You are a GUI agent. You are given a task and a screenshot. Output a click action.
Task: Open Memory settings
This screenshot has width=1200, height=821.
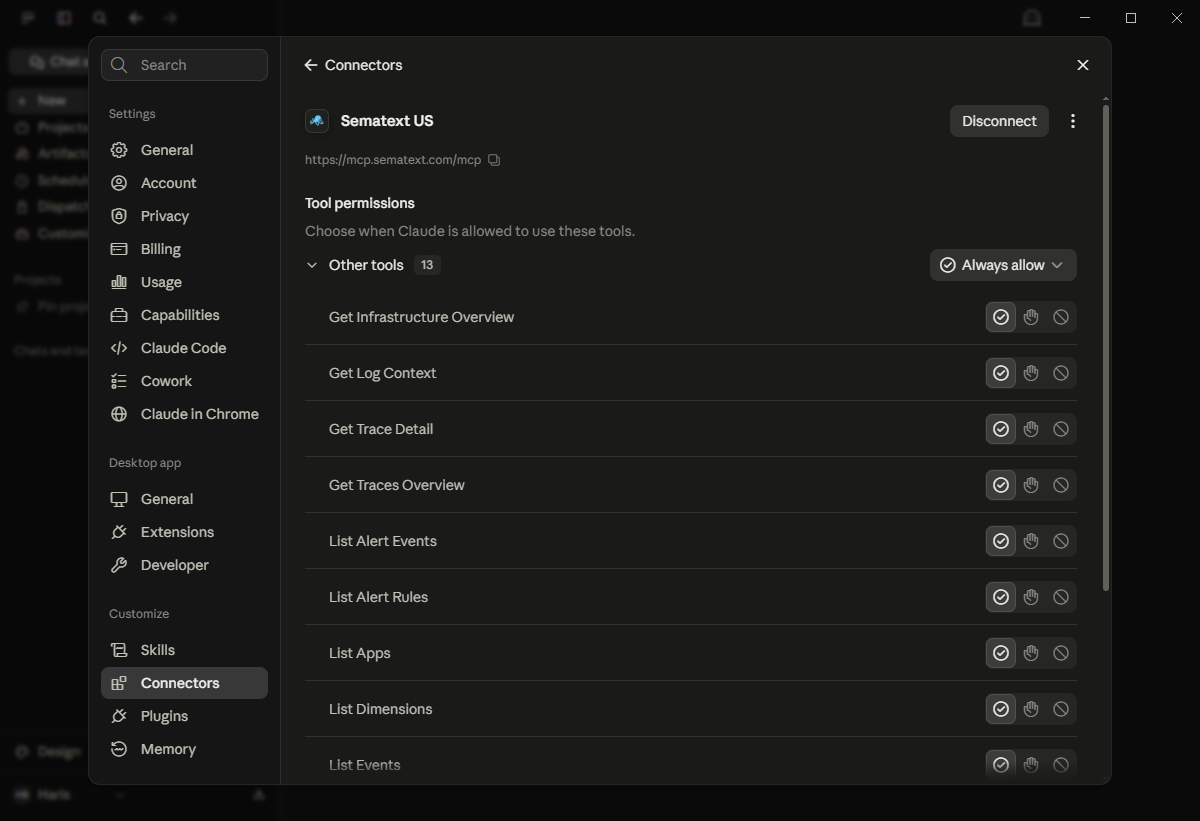click(184, 749)
